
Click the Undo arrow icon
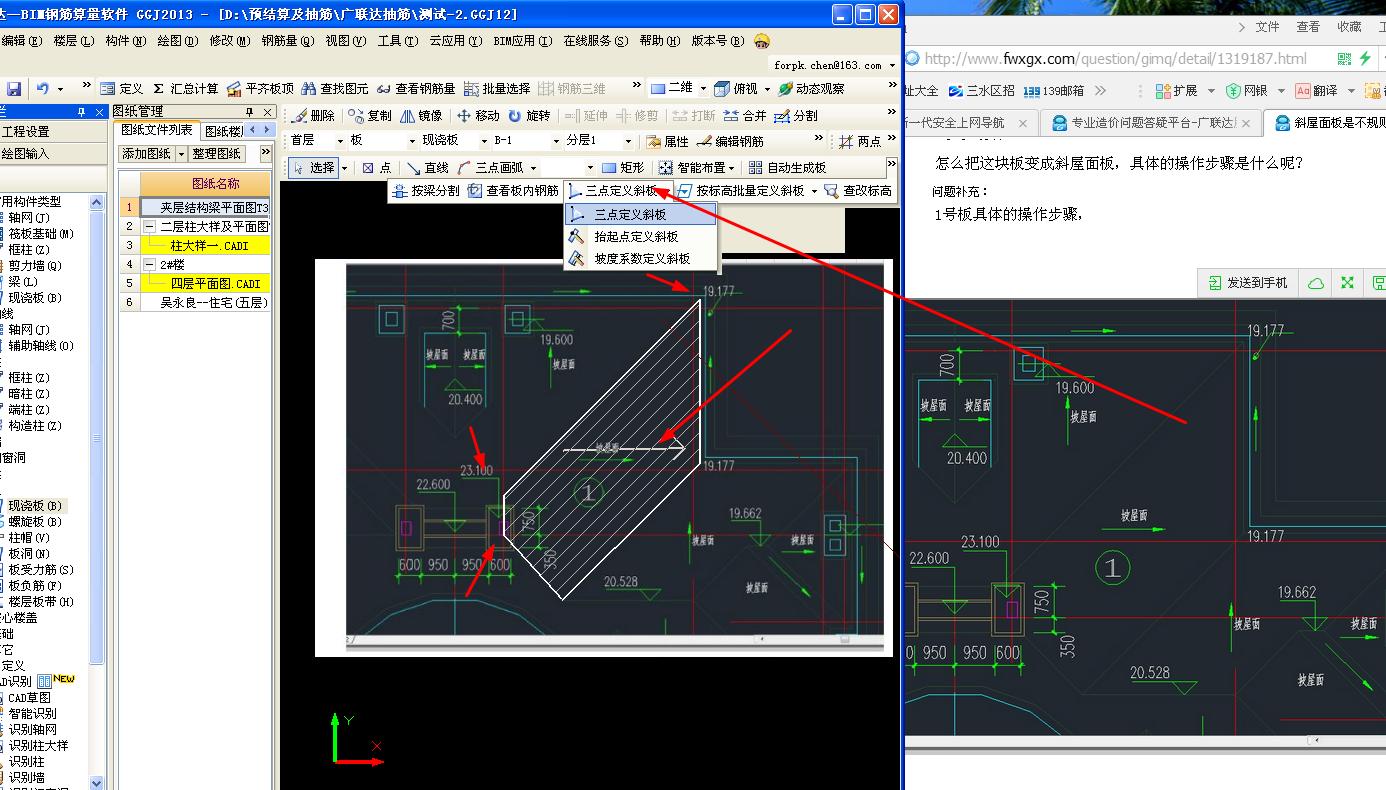[43, 89]
